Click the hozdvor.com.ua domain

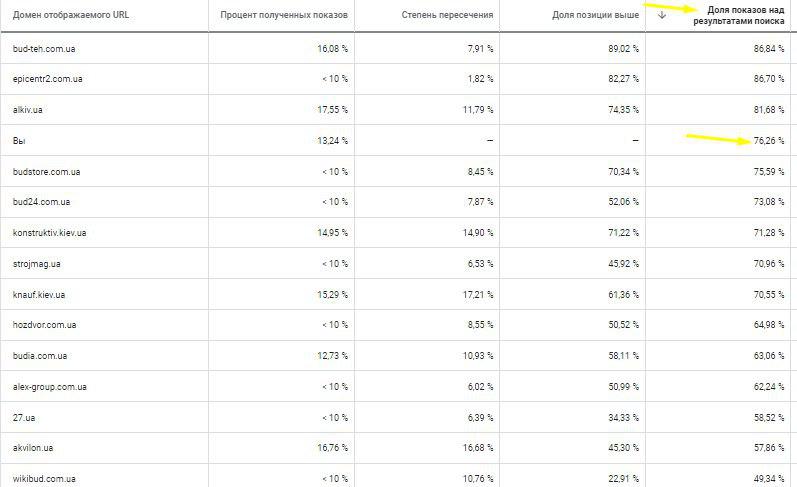click(43, 325)
